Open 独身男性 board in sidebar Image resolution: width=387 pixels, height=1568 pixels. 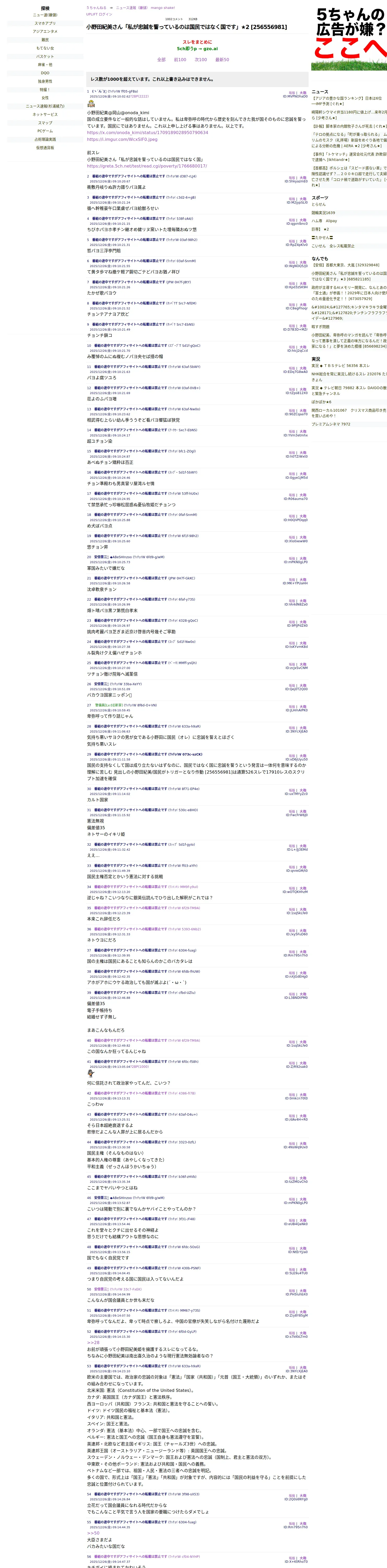coord(45,82)
